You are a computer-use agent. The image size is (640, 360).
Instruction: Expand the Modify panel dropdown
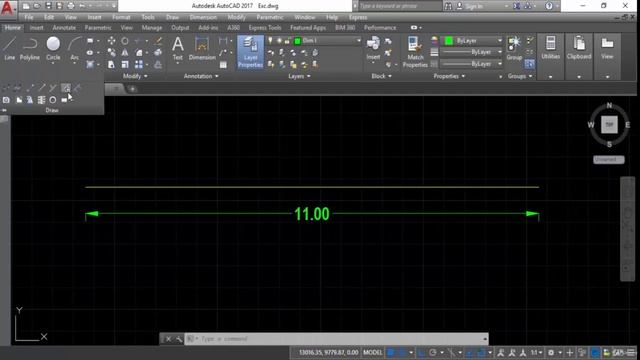click(135, 76)
